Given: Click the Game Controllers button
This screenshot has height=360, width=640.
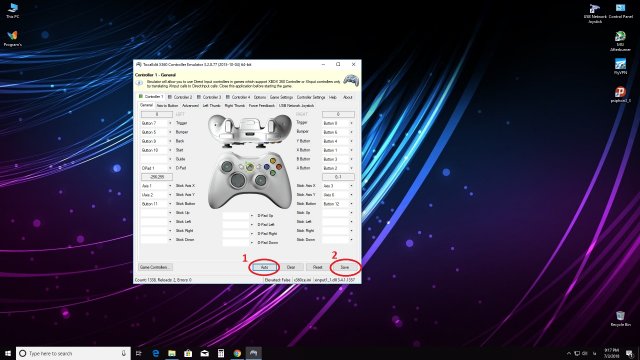Looking at the screenshot, I should coord(155,267).
